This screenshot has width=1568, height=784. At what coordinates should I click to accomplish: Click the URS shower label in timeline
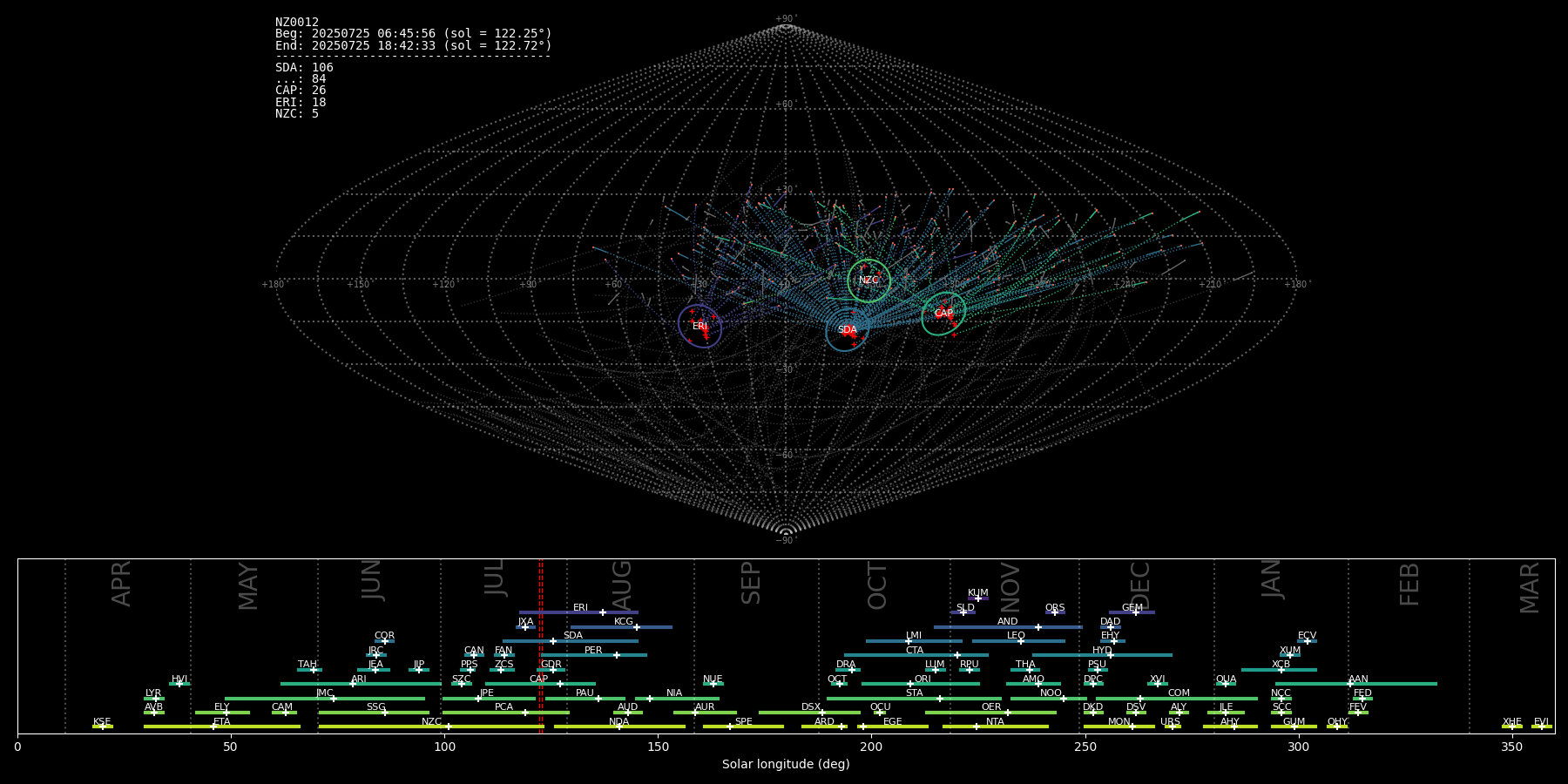pos(1170,722)
